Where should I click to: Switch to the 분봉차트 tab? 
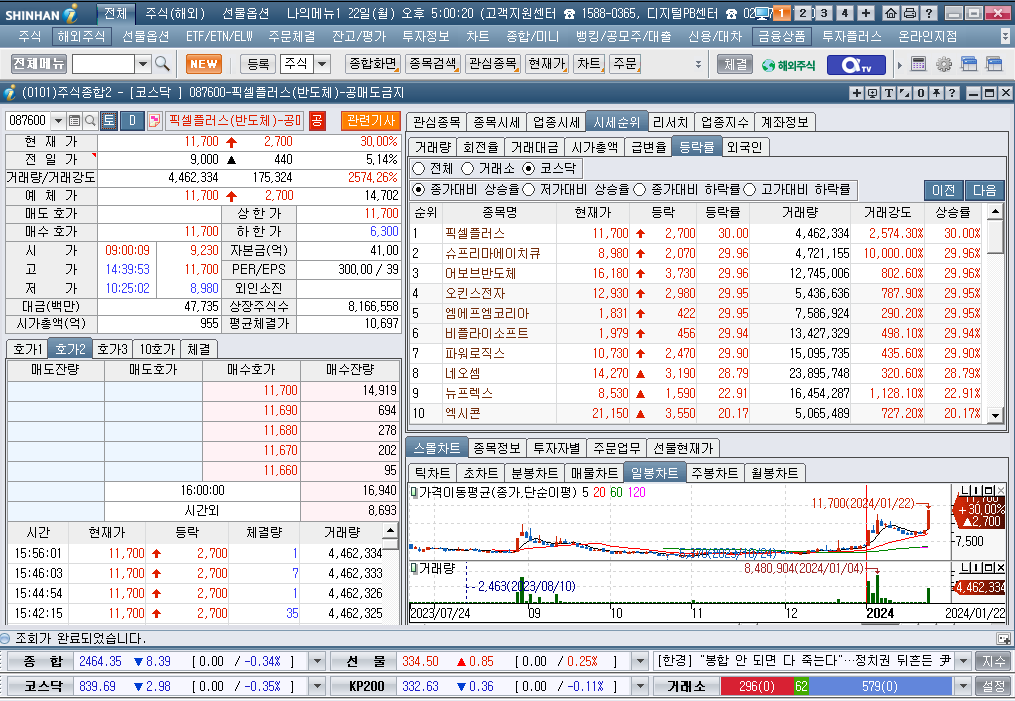(534, 473)
